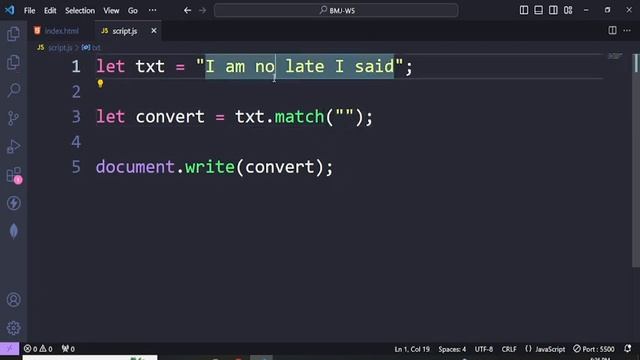The image size is (640, 360).
Task: Click the vertical editor scrollbar
Action: click(x=635, y=159)
